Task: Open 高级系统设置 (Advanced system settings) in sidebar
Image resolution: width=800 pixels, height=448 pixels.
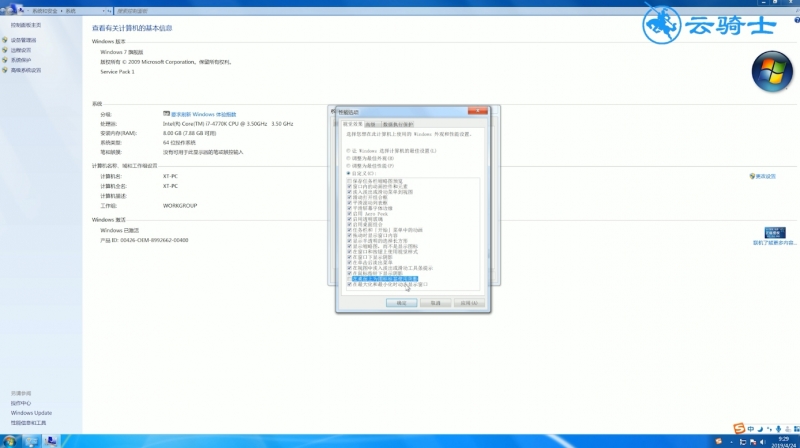Action: [x=26, y=70]
